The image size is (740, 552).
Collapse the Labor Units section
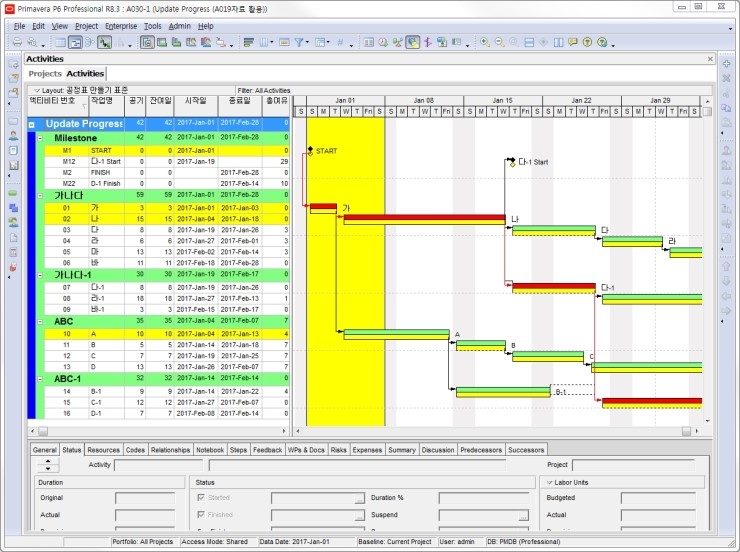(x=549, y=482)
